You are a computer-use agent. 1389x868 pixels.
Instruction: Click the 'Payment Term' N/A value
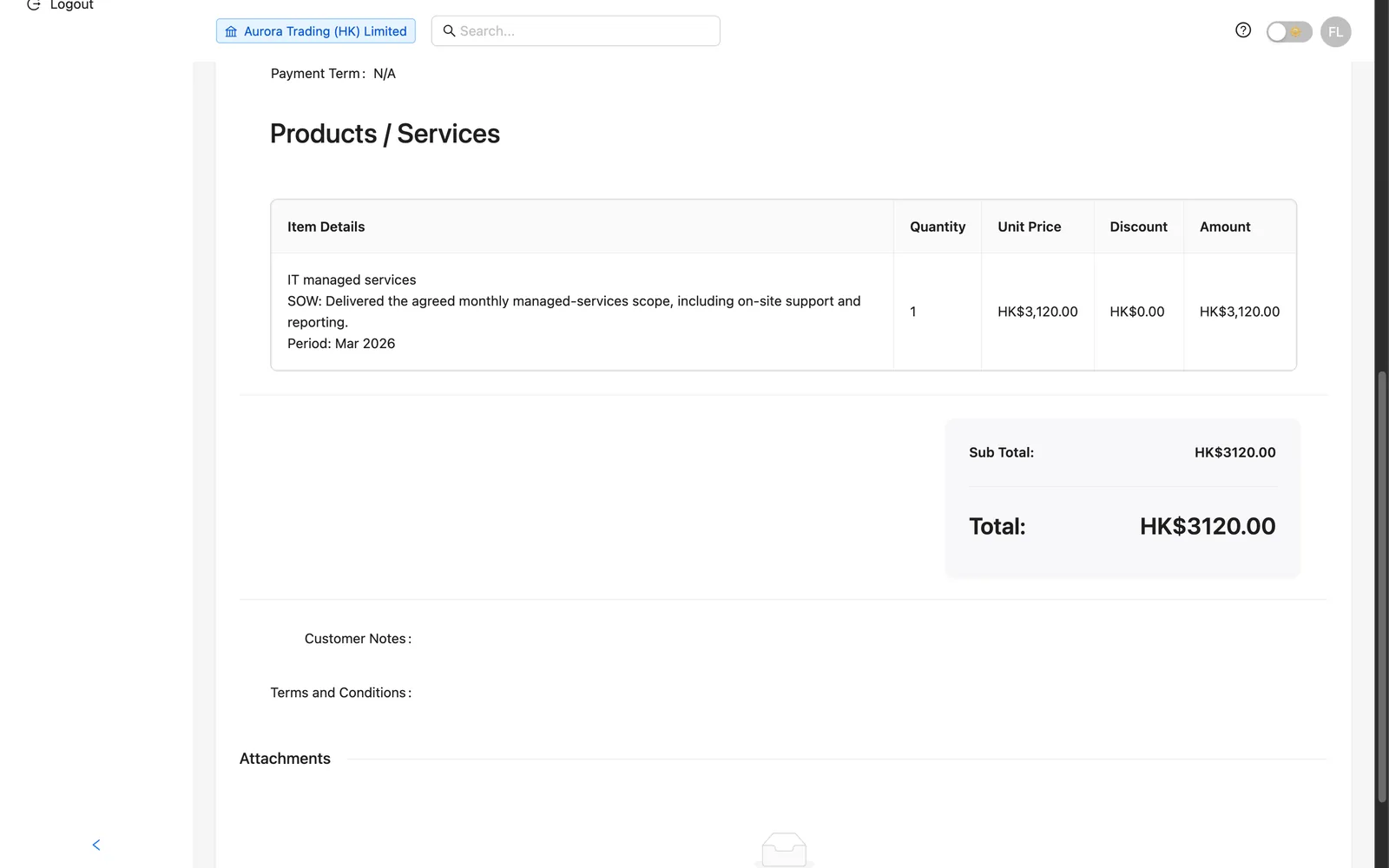coord(385,74)
